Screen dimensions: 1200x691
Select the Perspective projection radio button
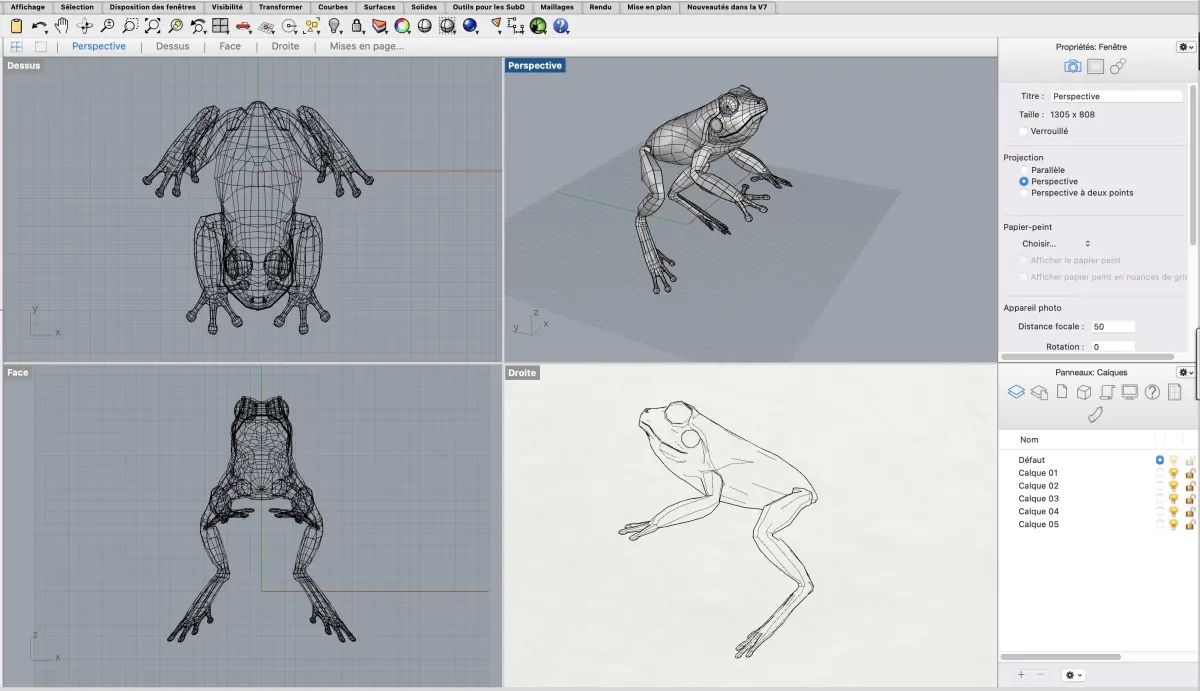point(1024,182)
